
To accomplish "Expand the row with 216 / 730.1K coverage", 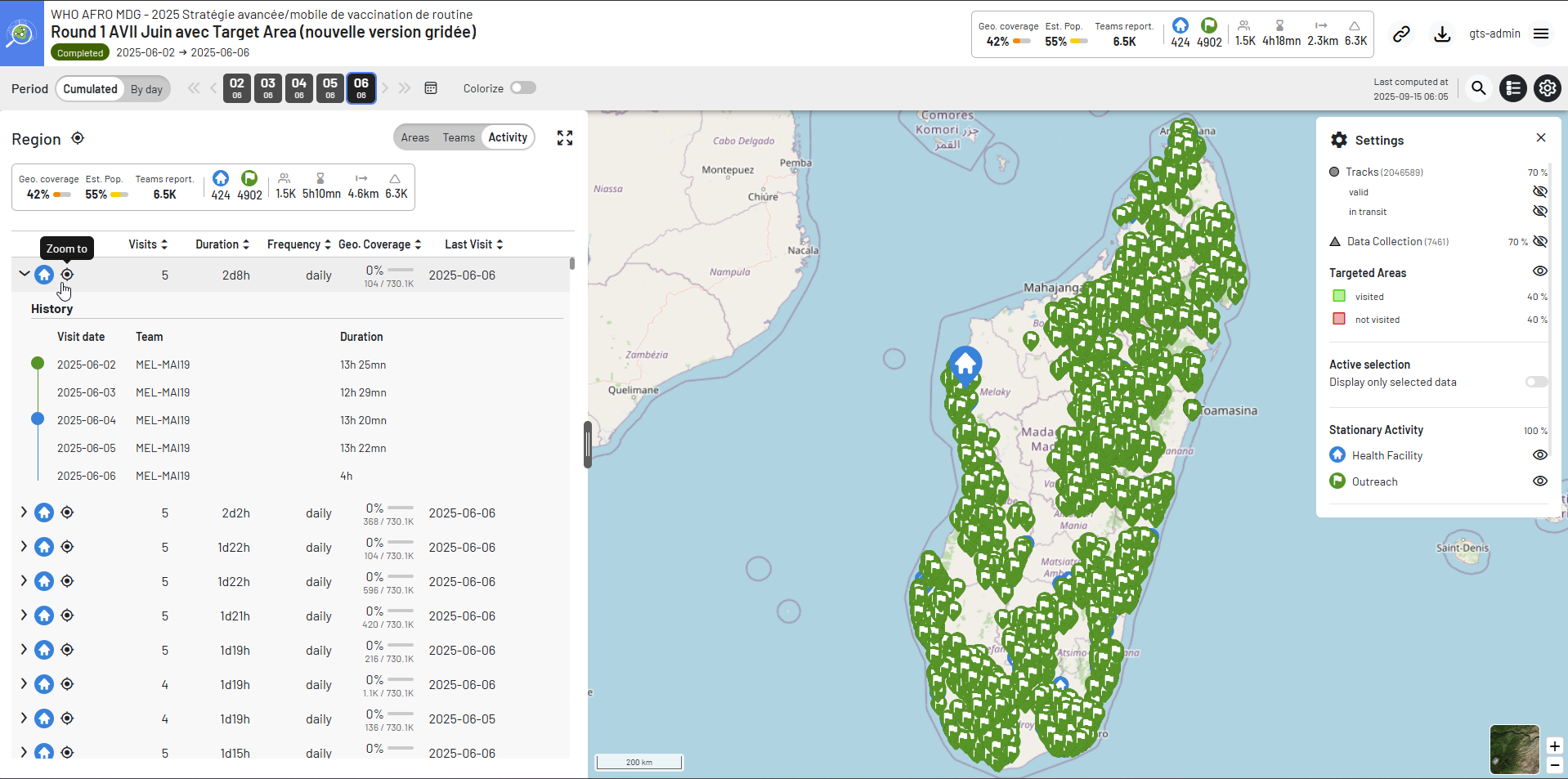I will [x=24, y=650].
